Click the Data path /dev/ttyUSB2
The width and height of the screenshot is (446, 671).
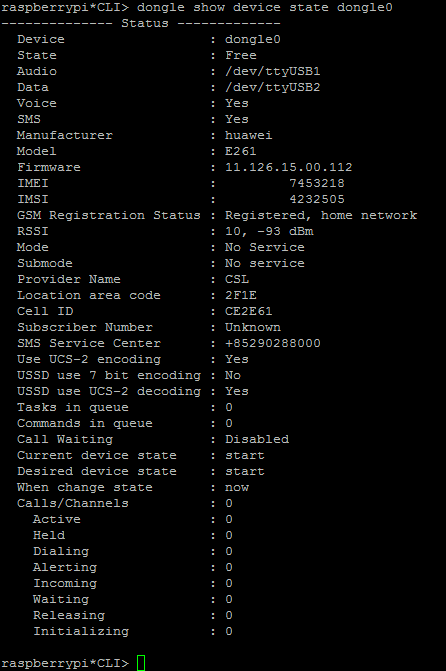(x=273, y=87)
